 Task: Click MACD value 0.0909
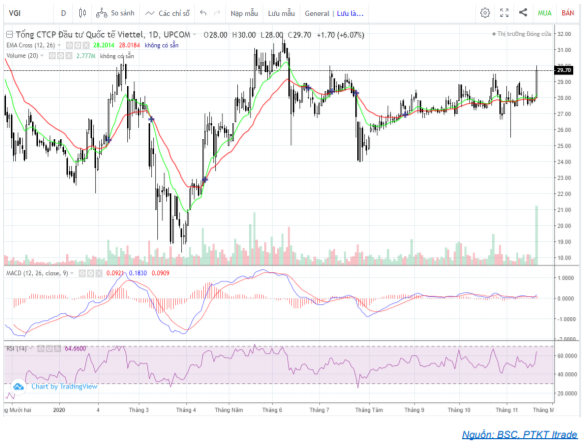160,273
